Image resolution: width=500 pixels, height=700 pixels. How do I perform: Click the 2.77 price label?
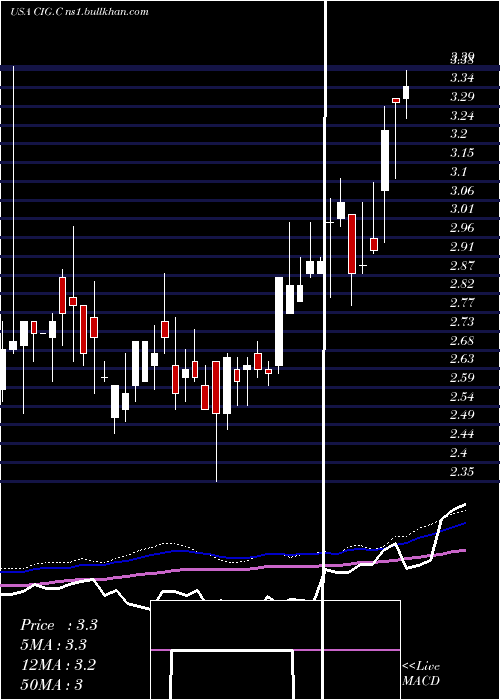click(462, 303)
